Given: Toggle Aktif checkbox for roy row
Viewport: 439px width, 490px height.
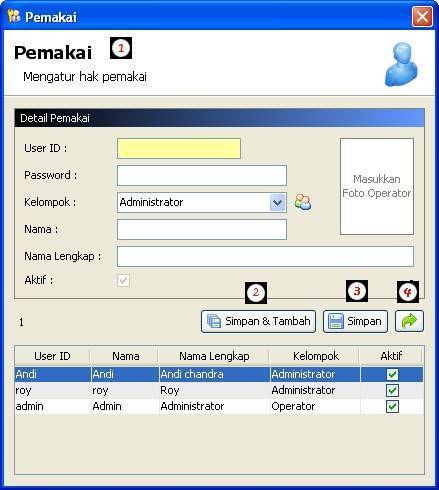Looking at the screenshot, I should click(392, 390).
